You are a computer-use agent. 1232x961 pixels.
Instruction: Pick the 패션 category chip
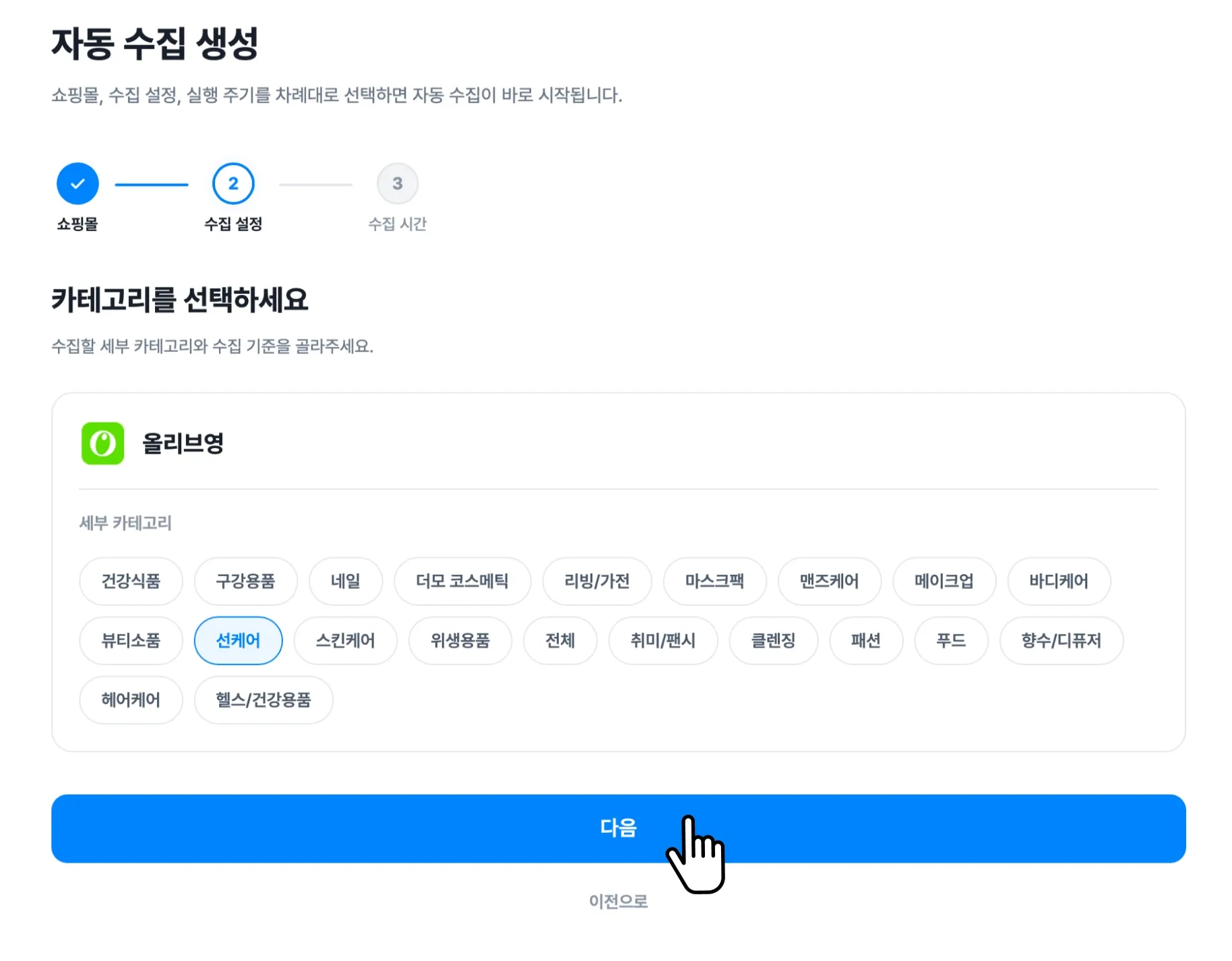866,640
